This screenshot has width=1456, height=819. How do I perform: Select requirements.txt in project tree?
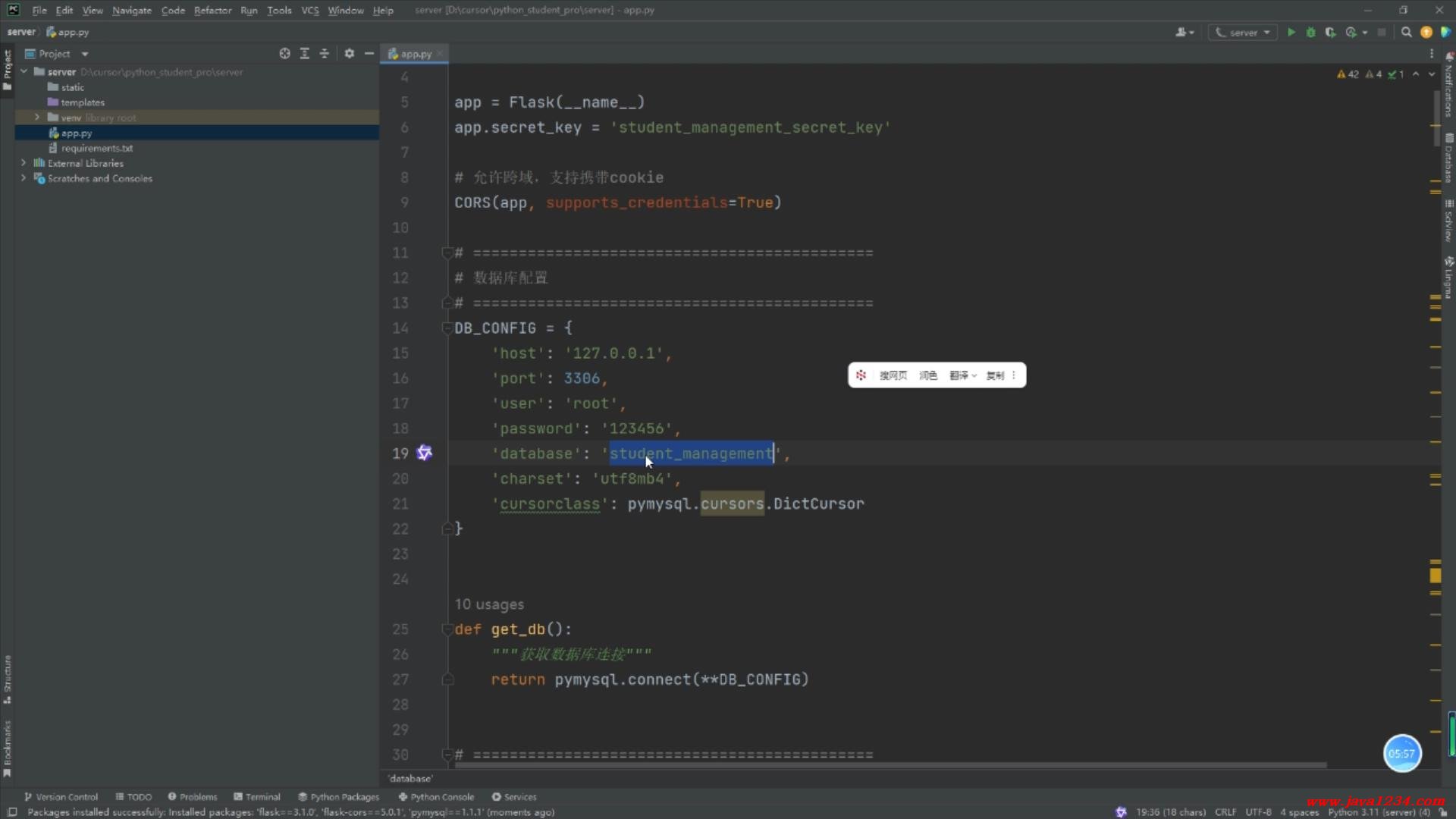coord(96,148)
